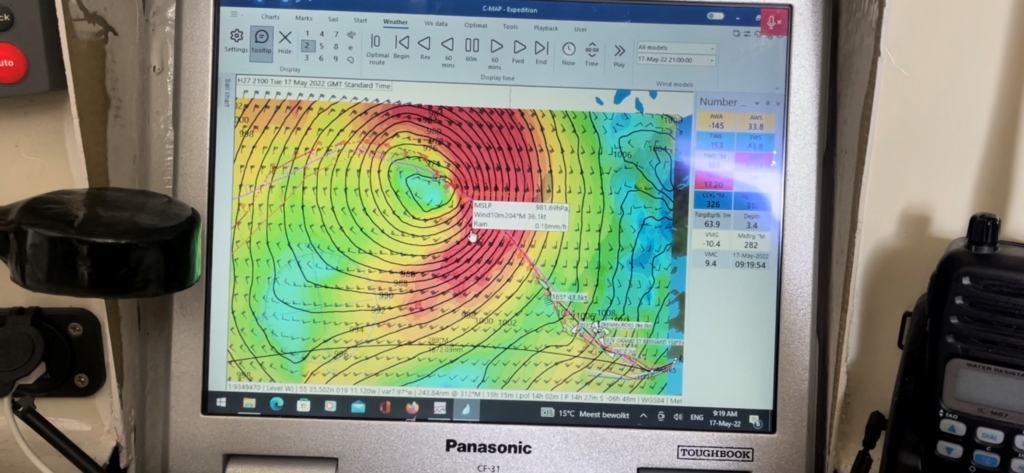1024x473 pixels.
Task: Click the Depth 3.4 number box
Action: tap(751, 221)
